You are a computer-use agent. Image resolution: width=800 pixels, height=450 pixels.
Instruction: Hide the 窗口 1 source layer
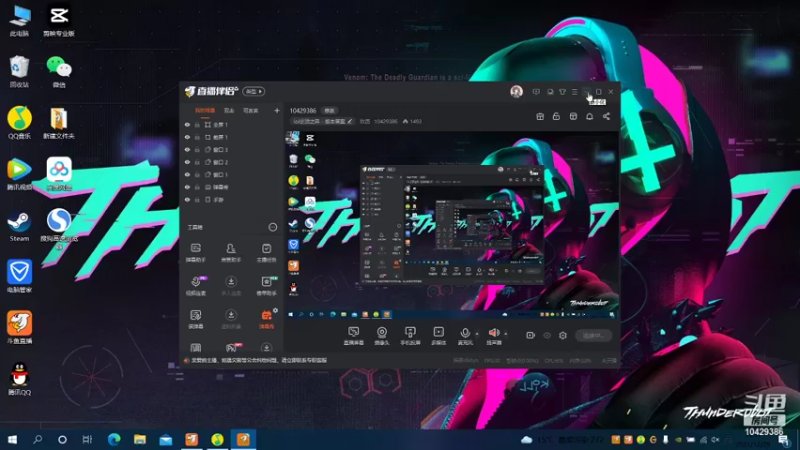click(x=187, y=174)
